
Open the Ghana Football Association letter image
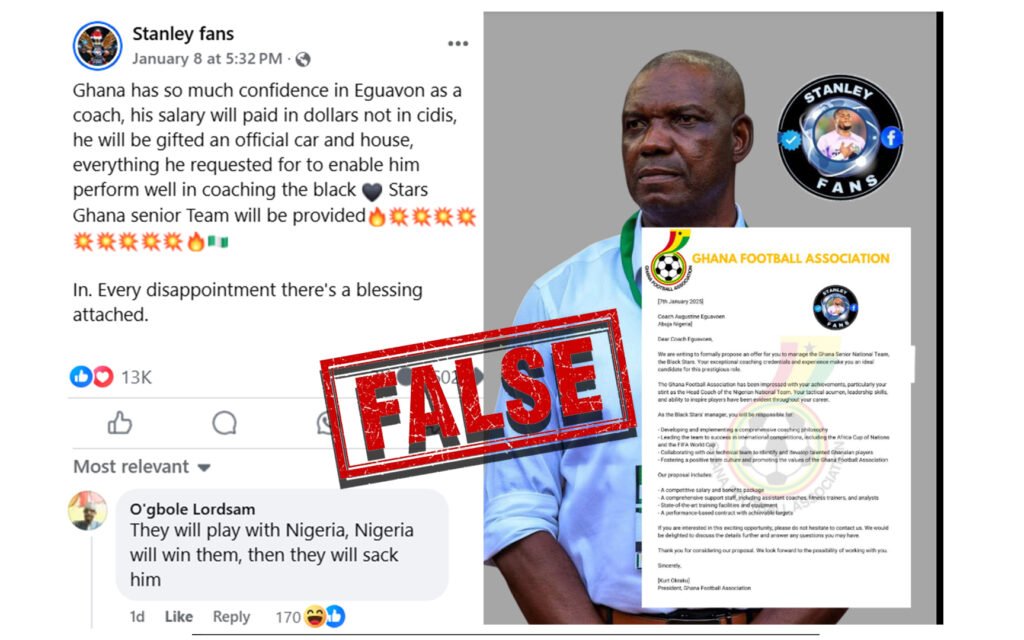tap(776, 418)
